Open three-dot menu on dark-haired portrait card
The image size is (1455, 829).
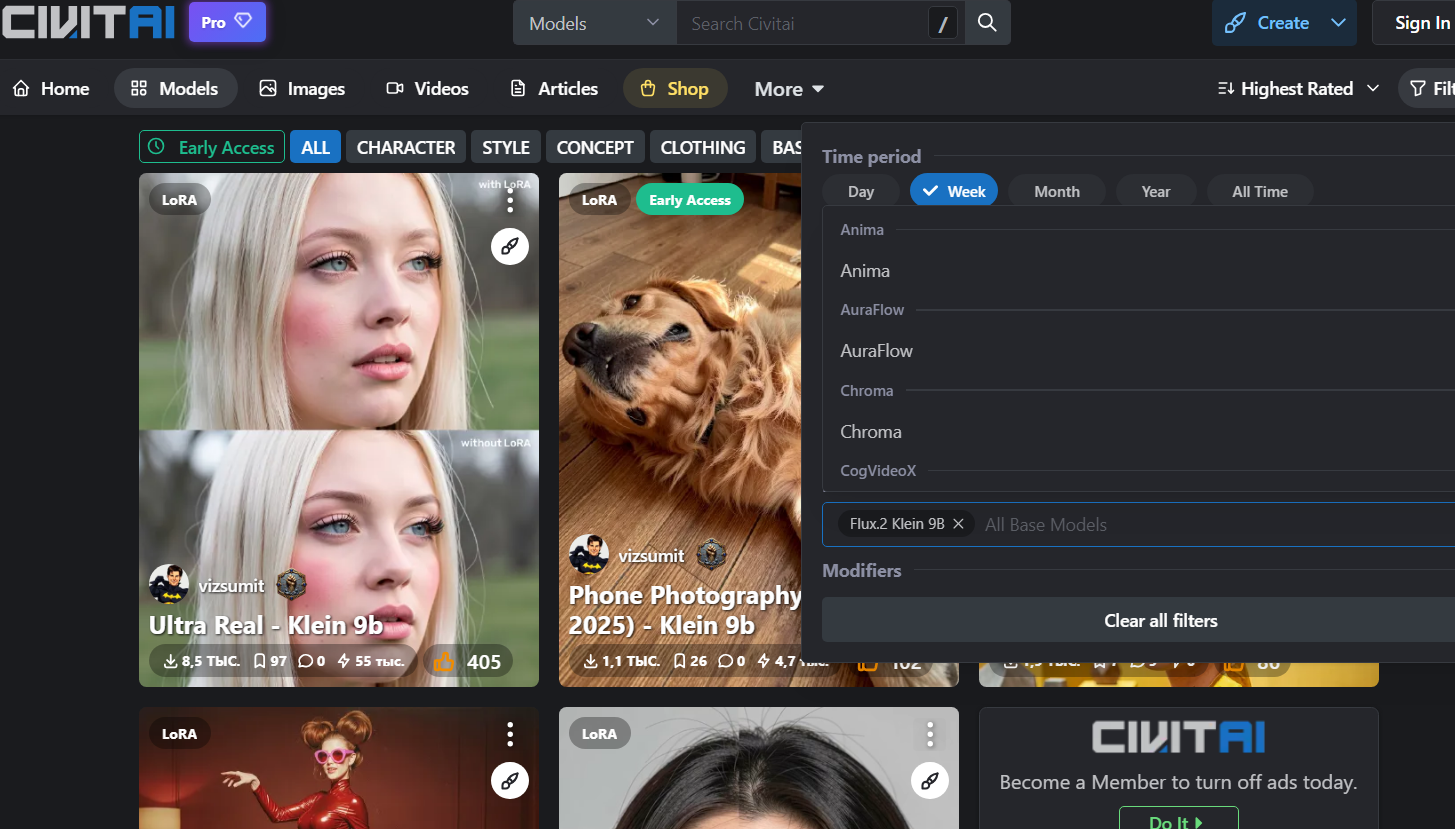(930, 735)
